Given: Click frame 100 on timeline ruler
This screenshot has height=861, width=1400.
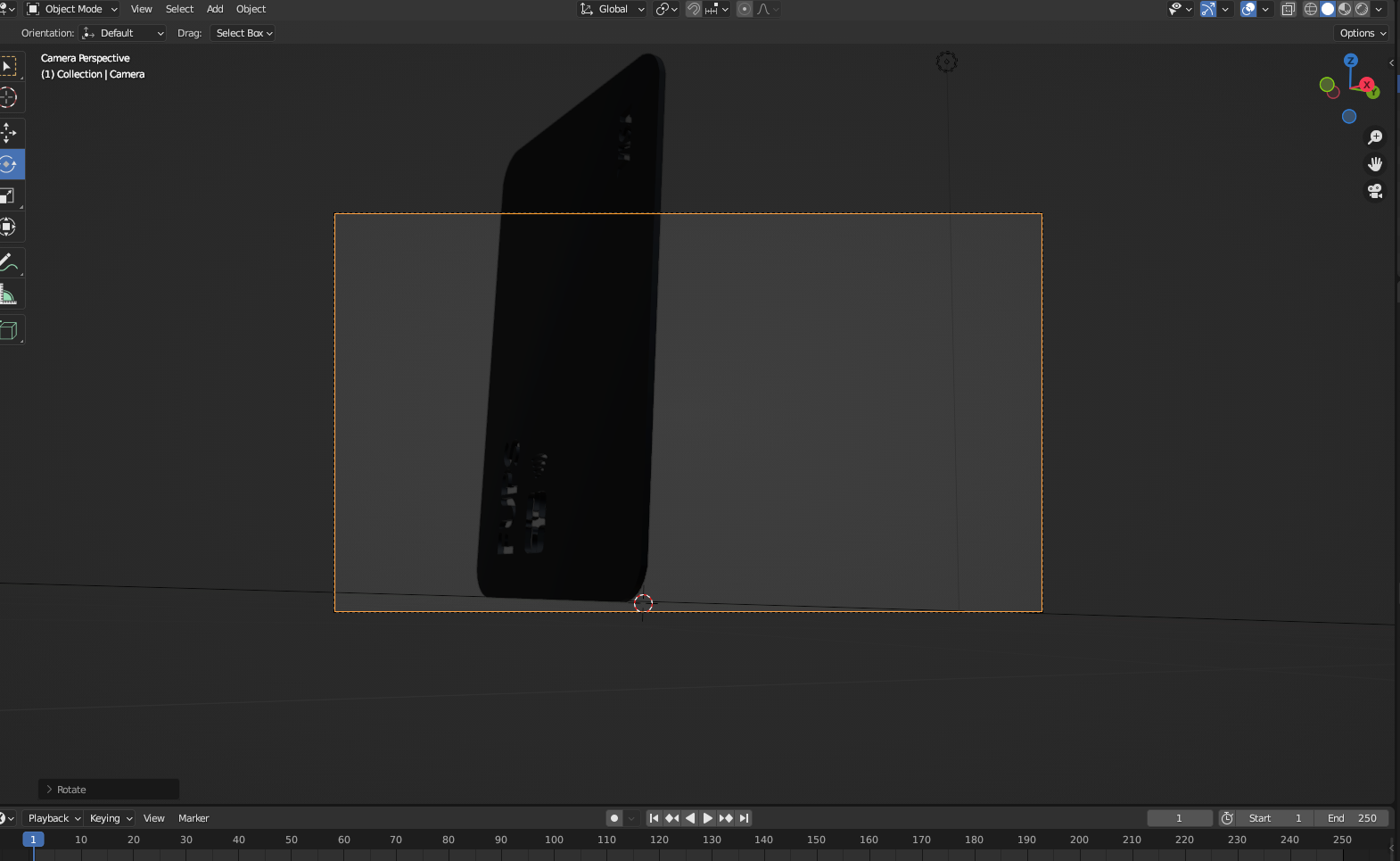Looking at the screenshot, I should point(554,840).
